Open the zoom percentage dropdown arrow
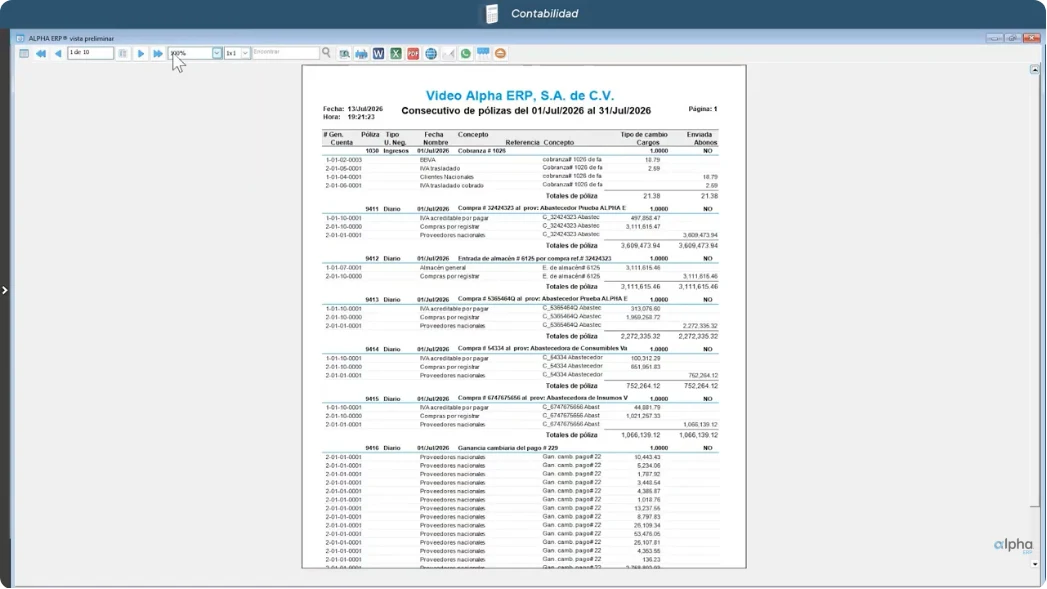The height and width of the screenshot is (589, 1047). point(217,53)
